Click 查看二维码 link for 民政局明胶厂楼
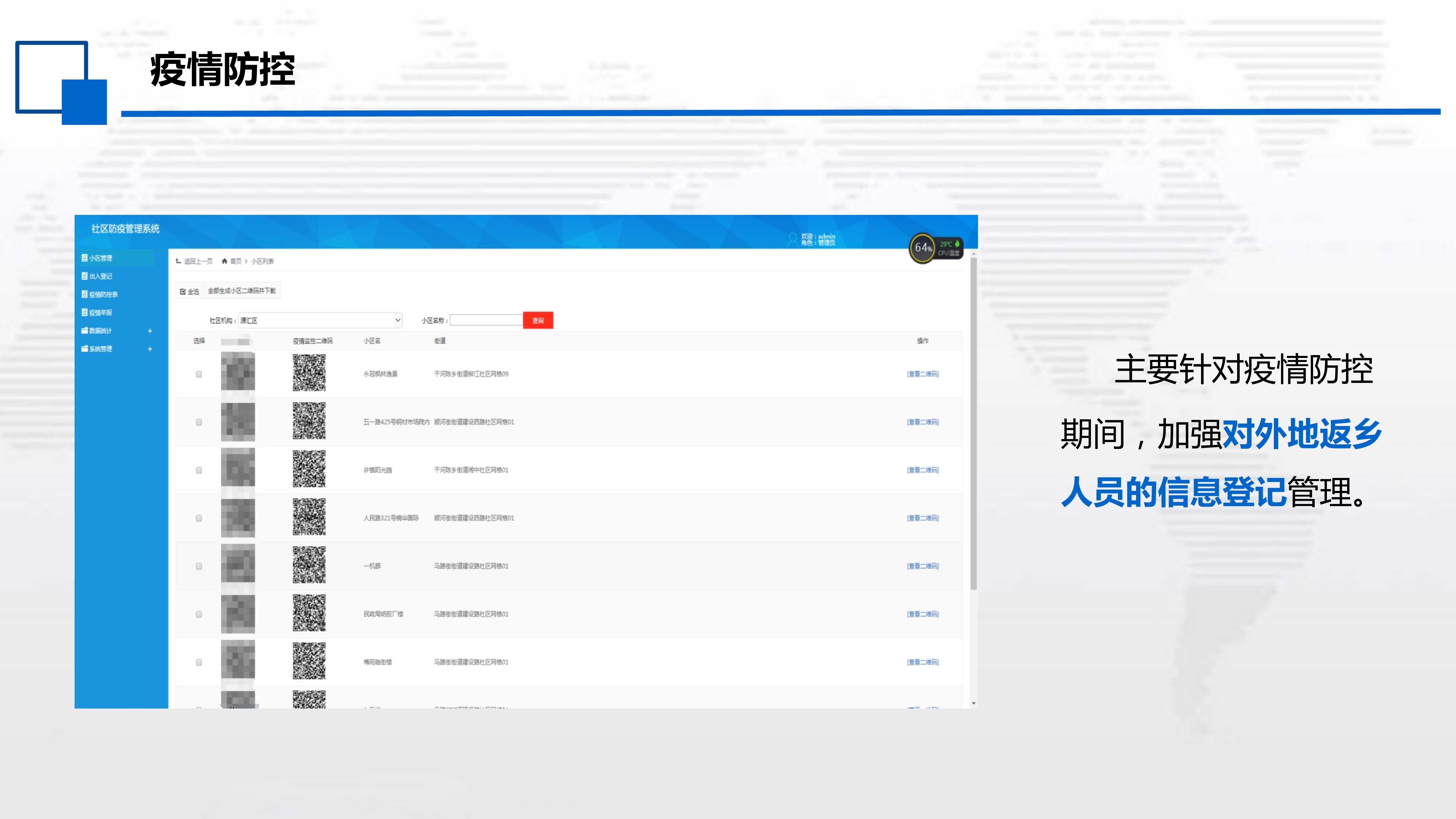The width and height of the screenshot is (1456, 819). (922, 615)
